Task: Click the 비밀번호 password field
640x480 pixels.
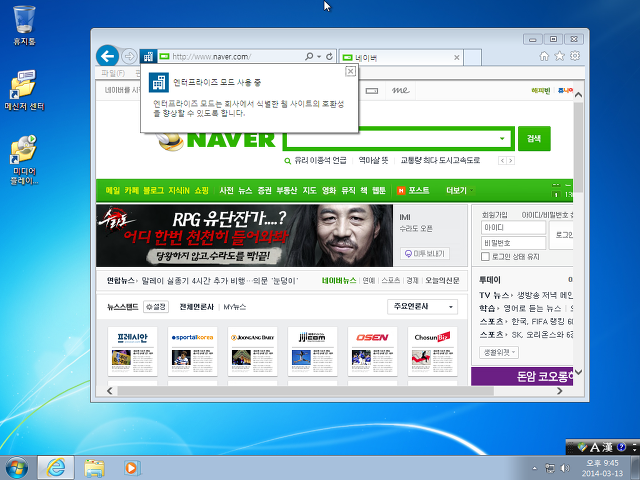Action: pyautogui.click(x=513, y=243)
